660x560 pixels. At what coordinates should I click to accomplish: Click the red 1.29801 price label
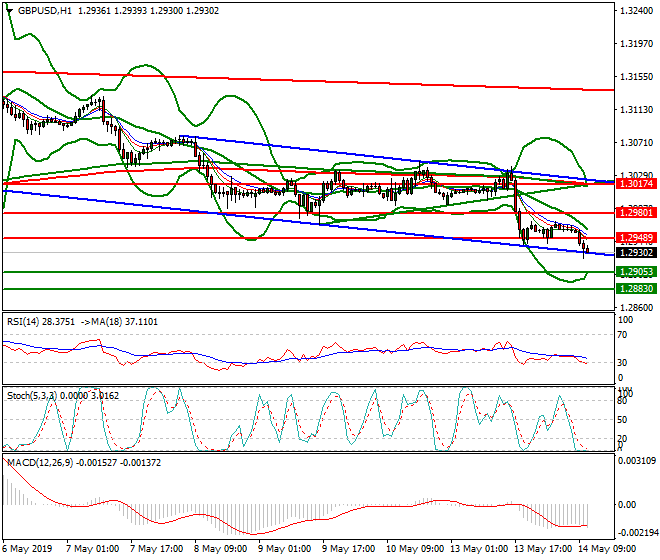click(636, 213)
